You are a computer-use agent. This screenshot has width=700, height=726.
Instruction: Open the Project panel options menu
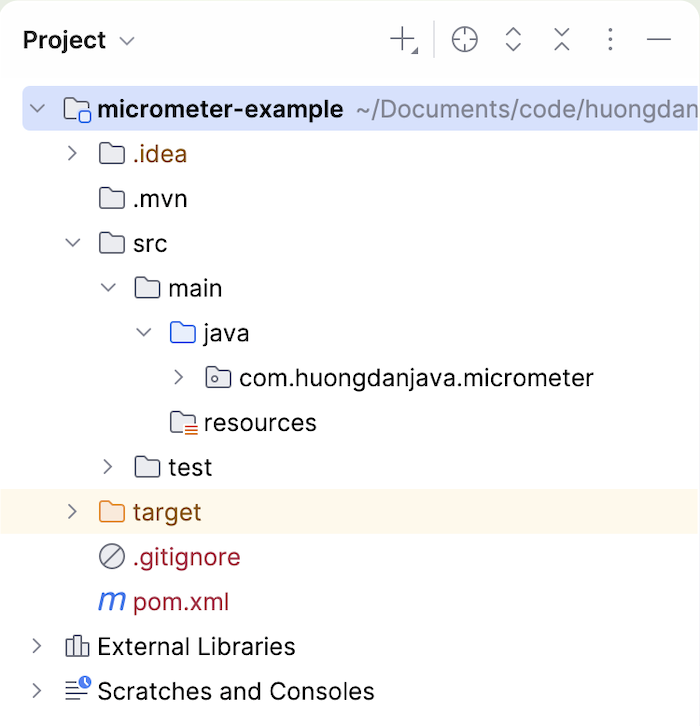pyautogui.click(x=610, y=40)
